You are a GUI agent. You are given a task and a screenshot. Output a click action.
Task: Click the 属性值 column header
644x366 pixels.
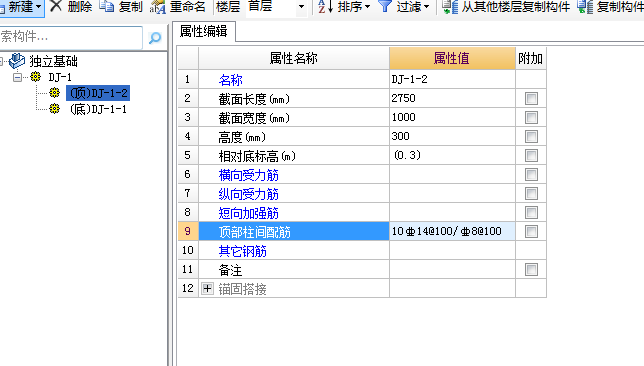[x=452, y=58]
